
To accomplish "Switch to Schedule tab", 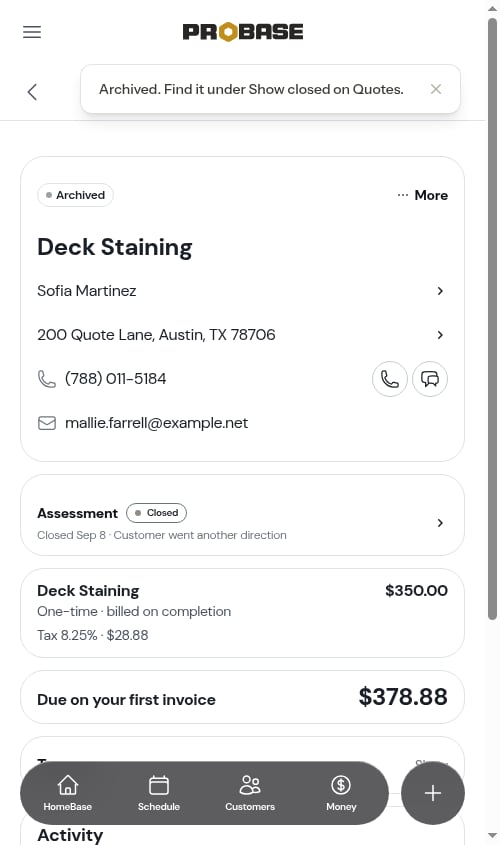I will (x=159, y=793).
